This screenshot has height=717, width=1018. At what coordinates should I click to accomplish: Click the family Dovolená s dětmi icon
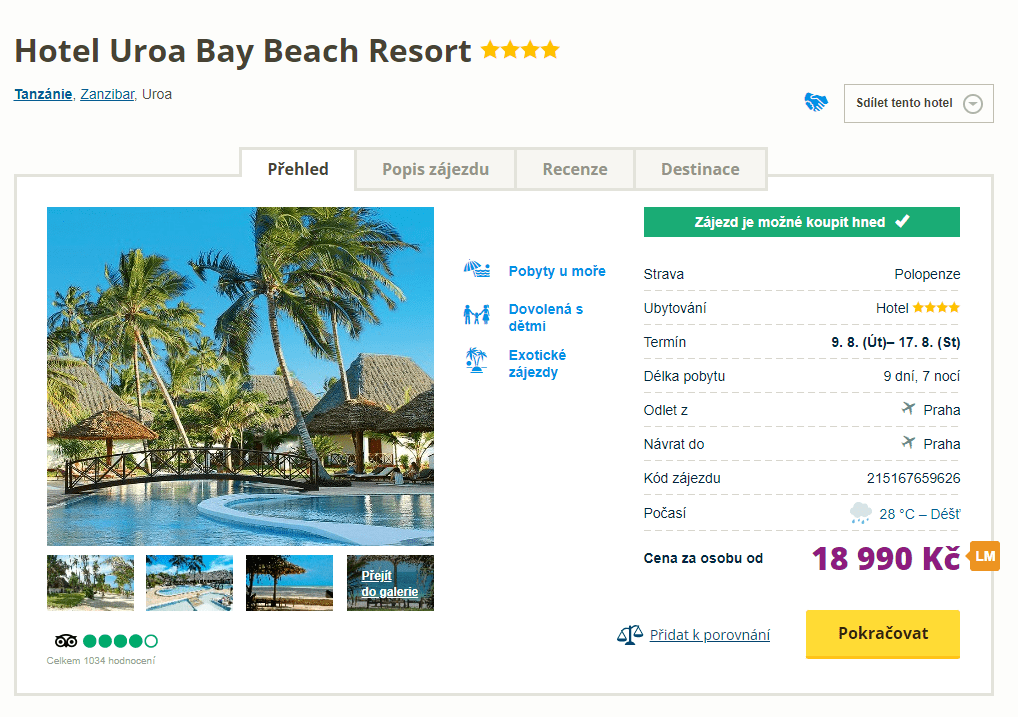[x=477, y=315]
